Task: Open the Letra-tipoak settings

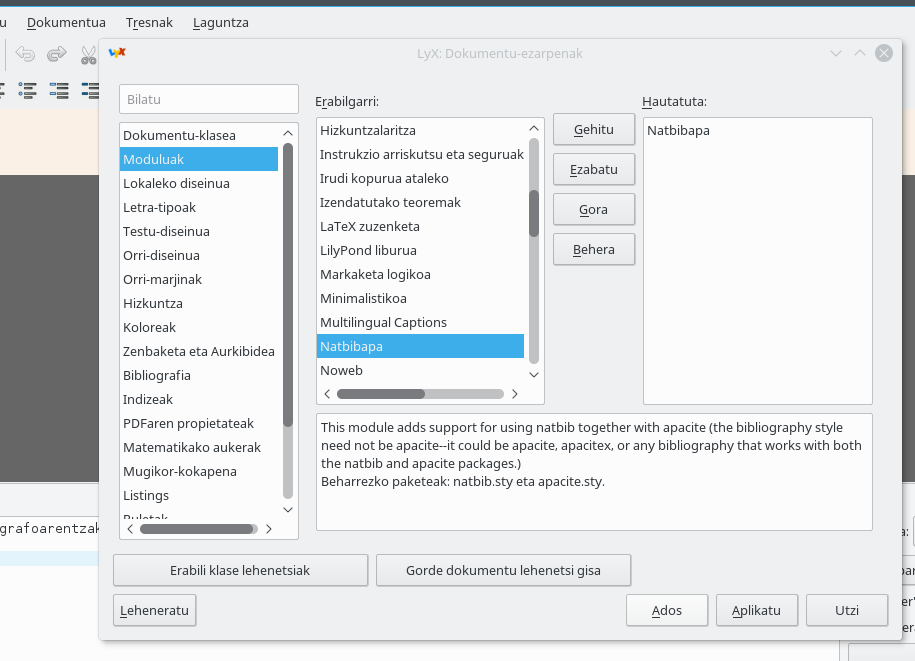Action: point(198,207)
